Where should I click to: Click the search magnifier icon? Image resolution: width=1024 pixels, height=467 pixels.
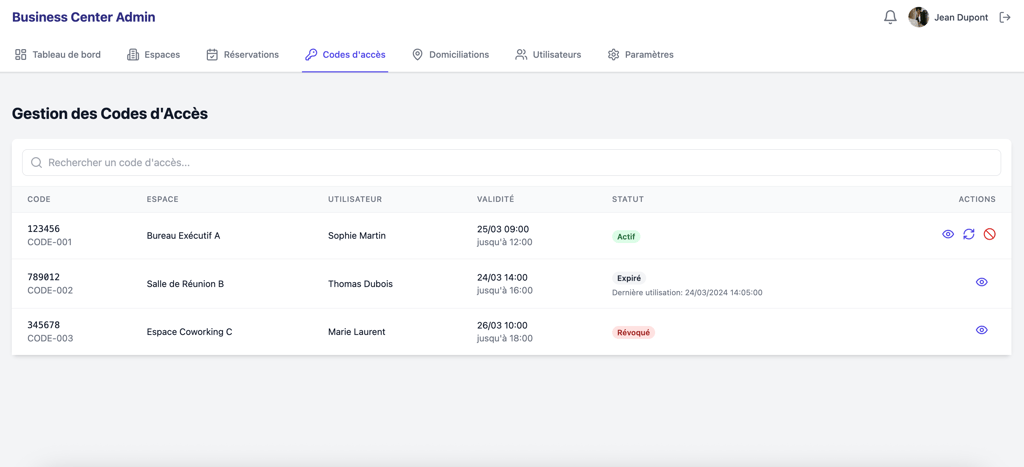(x=37, y=163)
